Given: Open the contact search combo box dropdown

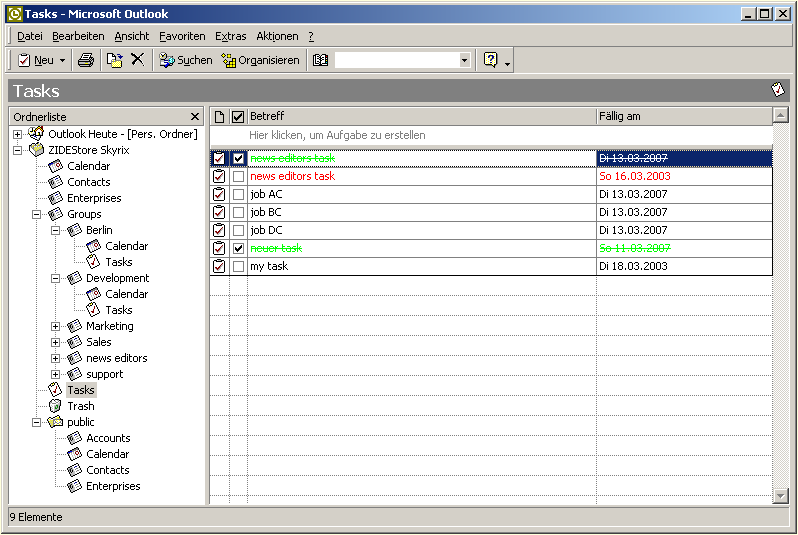Looking at the screenshot, I should [x=464, y=60].
